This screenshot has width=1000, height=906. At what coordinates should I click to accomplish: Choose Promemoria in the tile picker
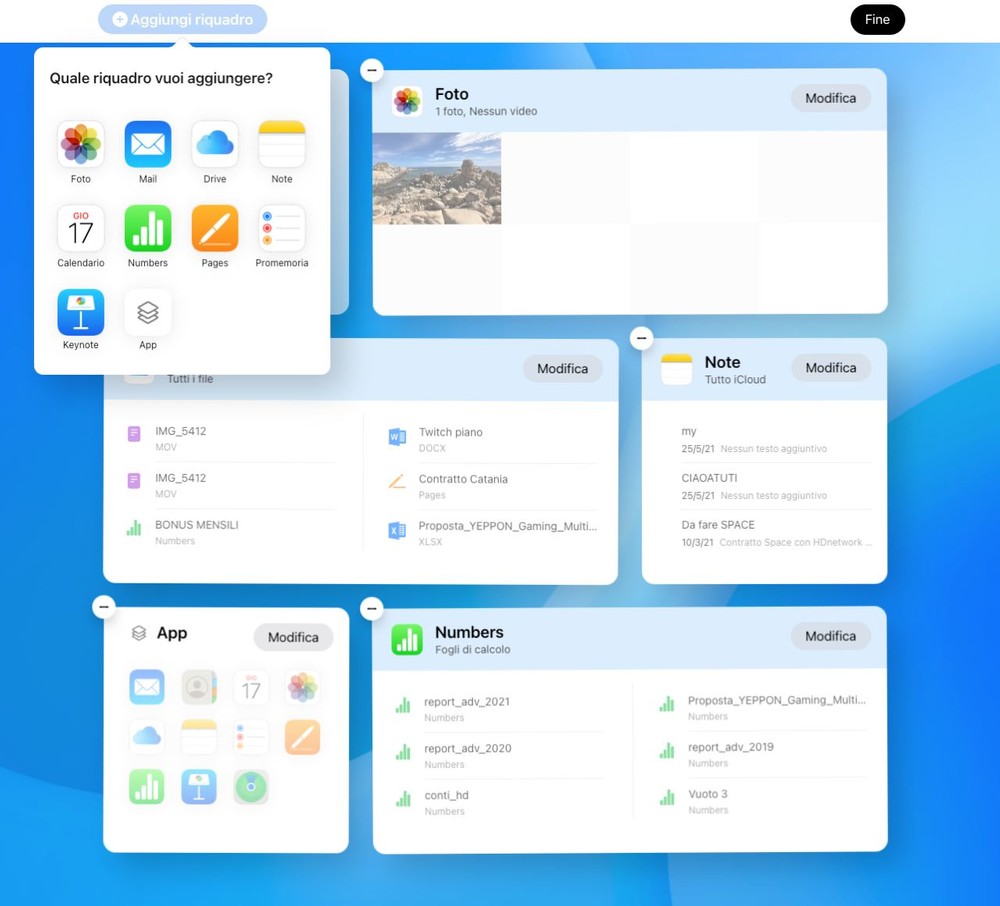(282, 229)
